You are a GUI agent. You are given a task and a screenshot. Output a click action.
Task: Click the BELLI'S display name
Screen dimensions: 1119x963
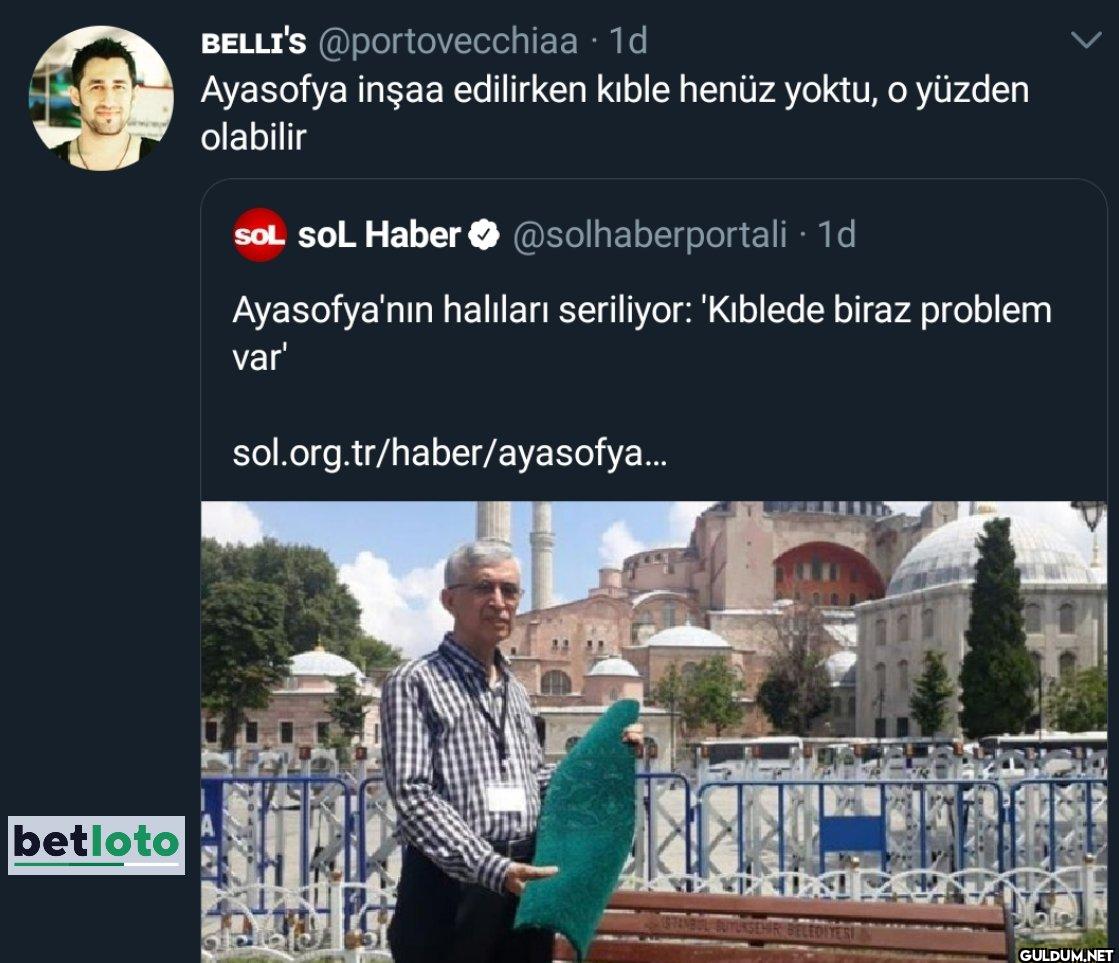[253, 43]
